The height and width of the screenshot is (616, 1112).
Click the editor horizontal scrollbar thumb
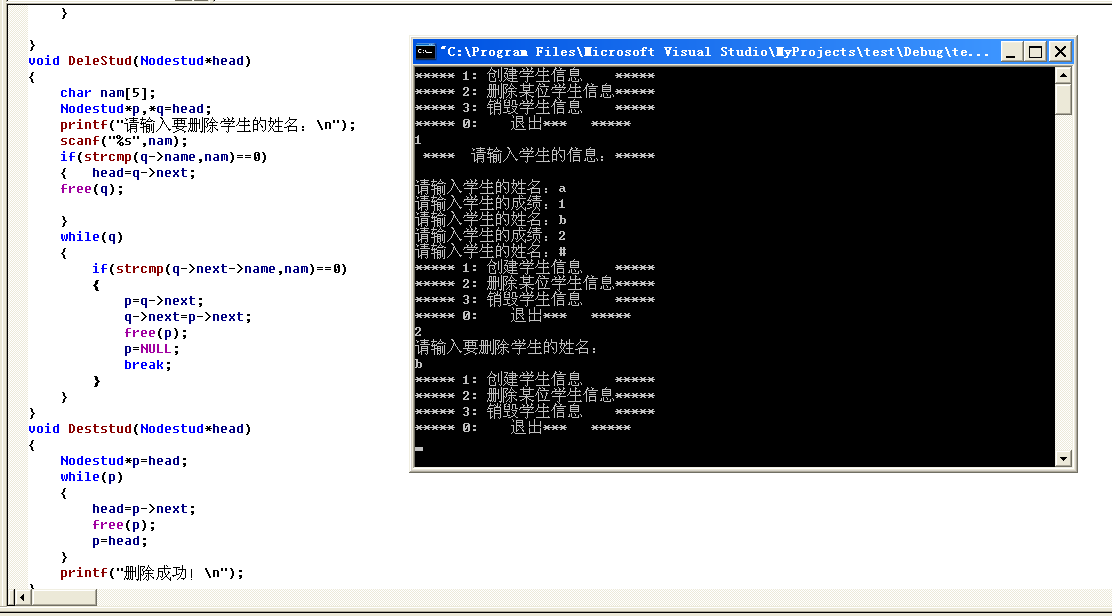click(64, 598)
